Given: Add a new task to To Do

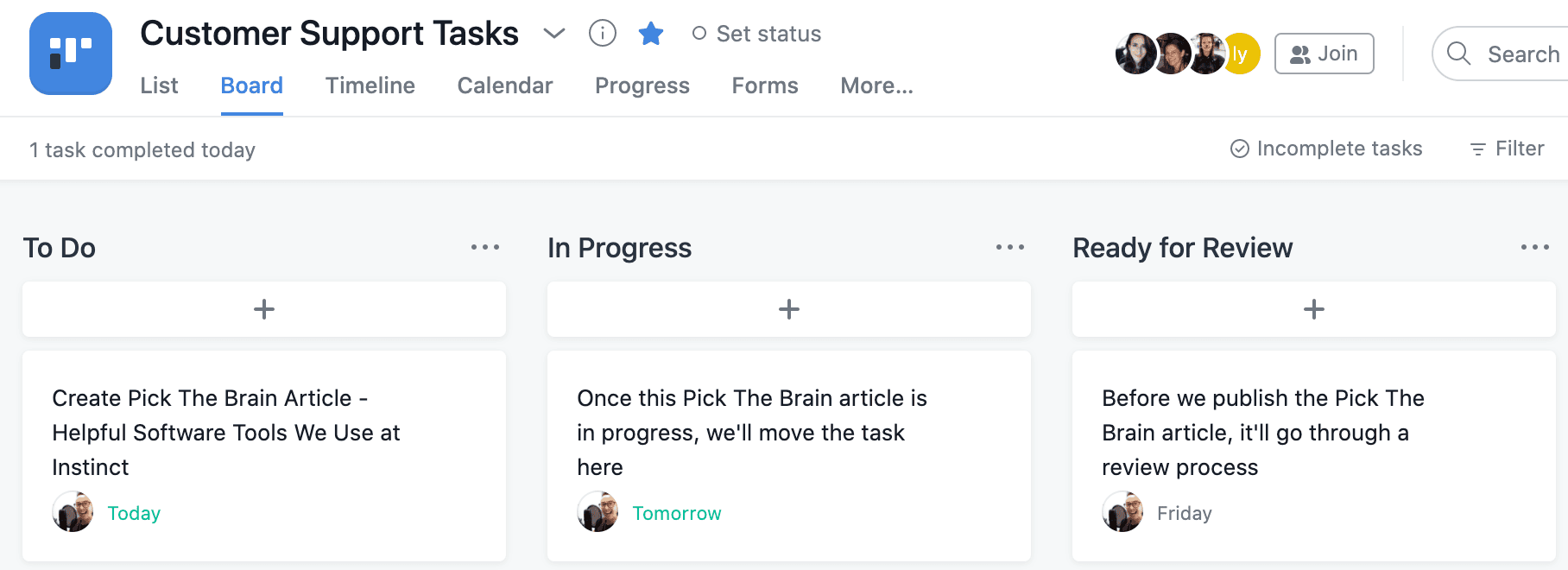Looking at the screenshot, I should [x=263, y=308].
